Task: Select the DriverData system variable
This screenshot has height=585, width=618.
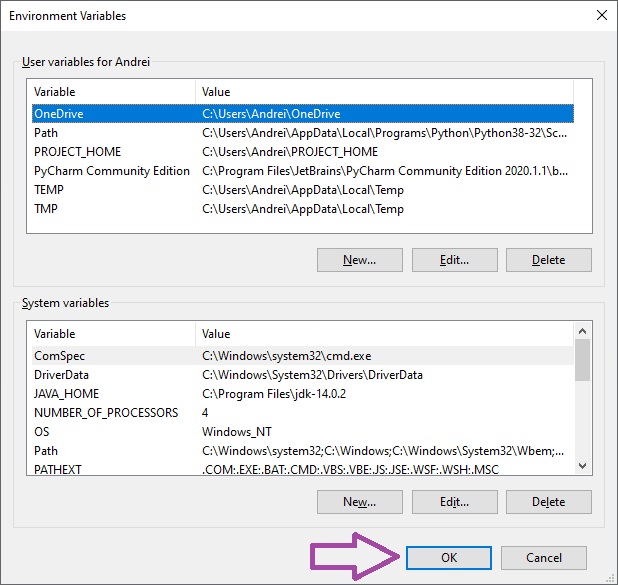Action: 303,374
